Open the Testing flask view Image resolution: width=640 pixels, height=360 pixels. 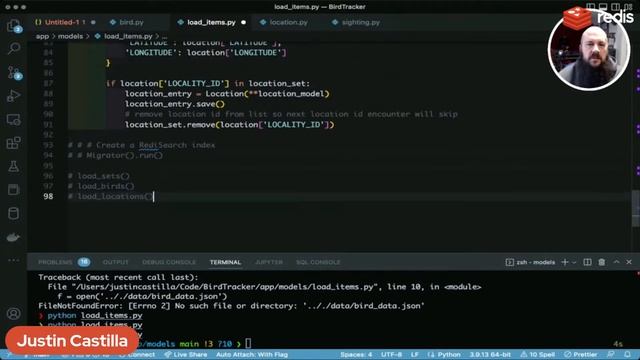(13, 167)
